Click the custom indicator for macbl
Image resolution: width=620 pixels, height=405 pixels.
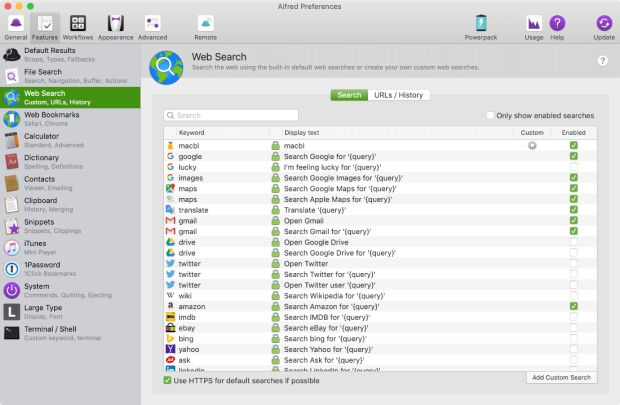pyautogui.click(x=532, y=146)
